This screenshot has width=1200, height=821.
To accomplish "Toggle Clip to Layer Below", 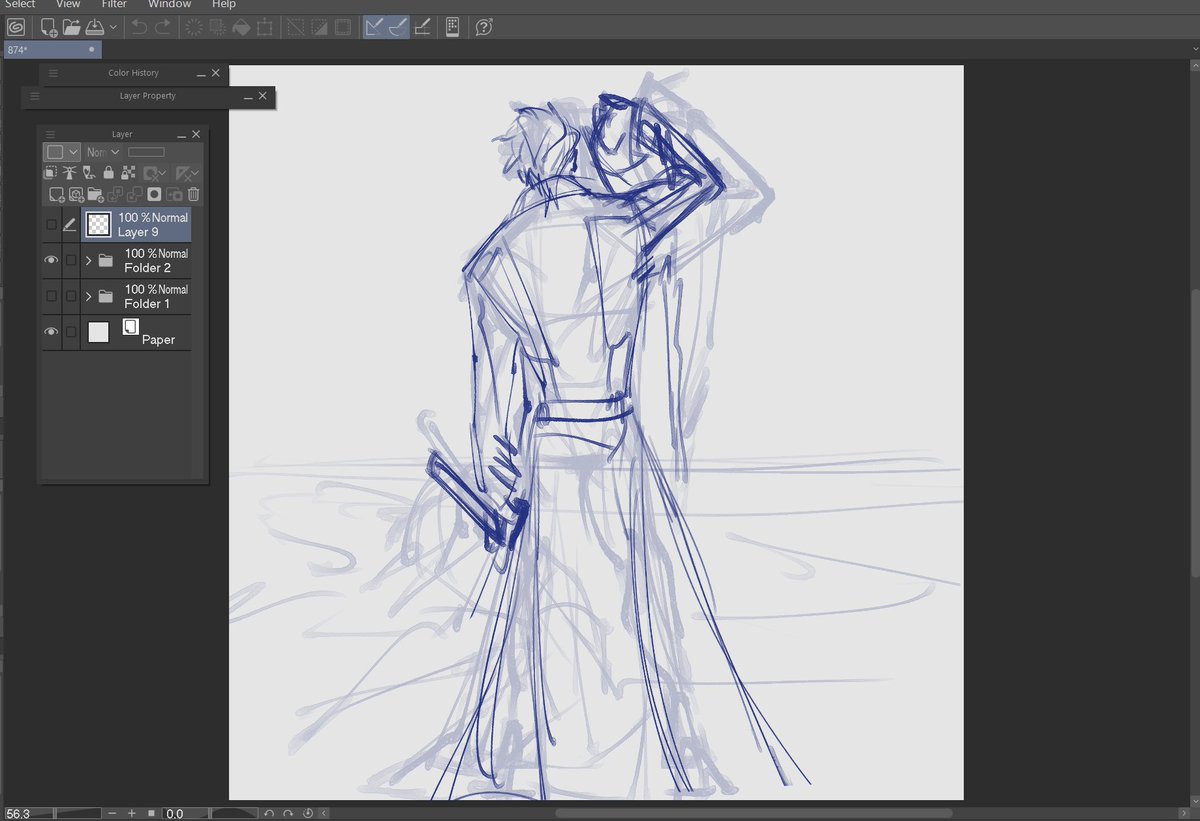I will (50, 173).
